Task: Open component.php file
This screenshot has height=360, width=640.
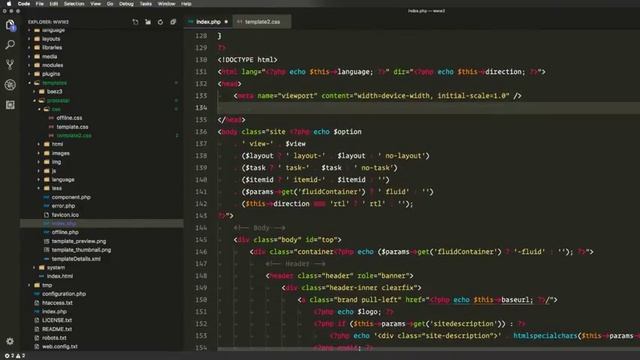Action: [71, 197]
